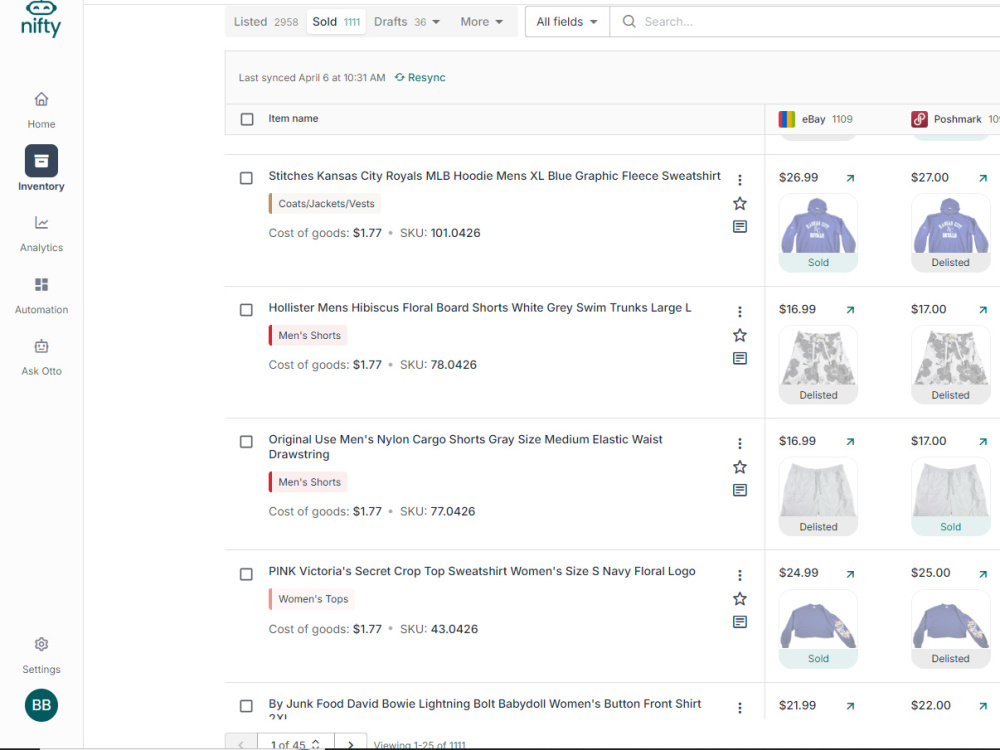The height and width of the screenshot is (750, 1000).
Task: Select all items checkbox in header
Action: click(247, 119)
